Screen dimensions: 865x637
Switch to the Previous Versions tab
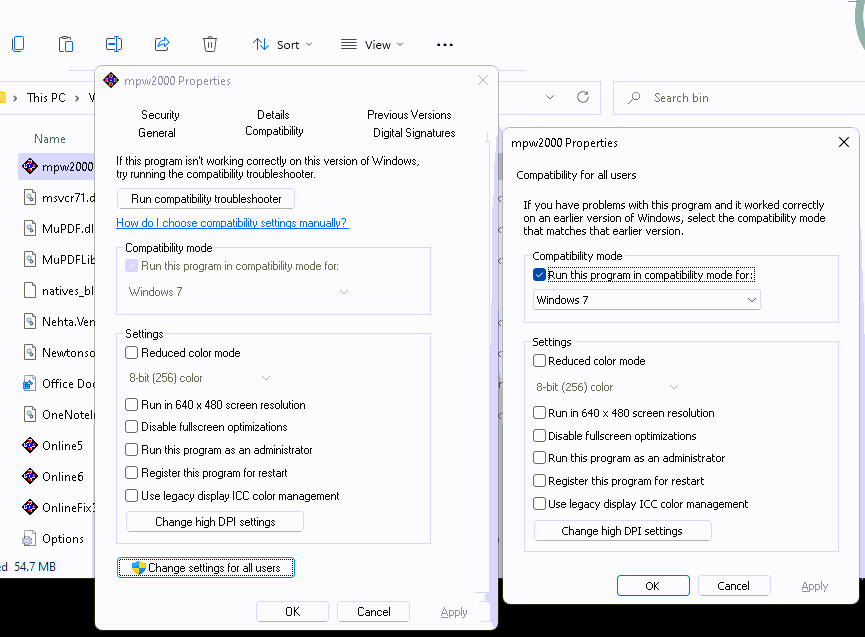(409, 115)
